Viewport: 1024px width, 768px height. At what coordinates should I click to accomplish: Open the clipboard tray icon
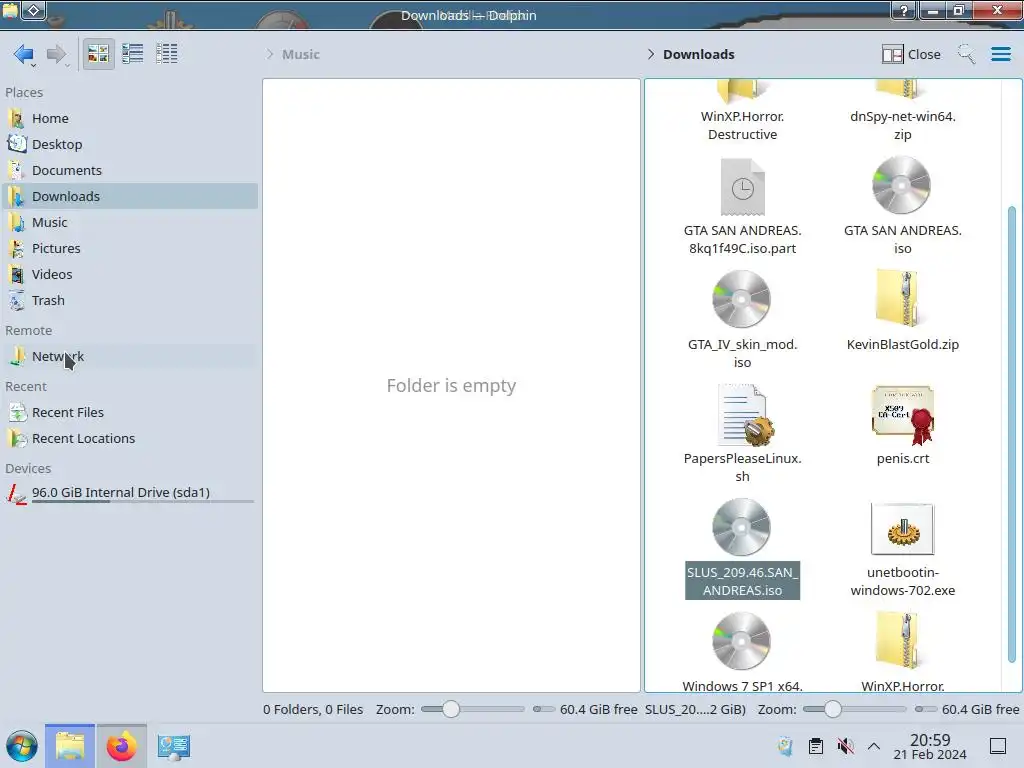point(816,746)
